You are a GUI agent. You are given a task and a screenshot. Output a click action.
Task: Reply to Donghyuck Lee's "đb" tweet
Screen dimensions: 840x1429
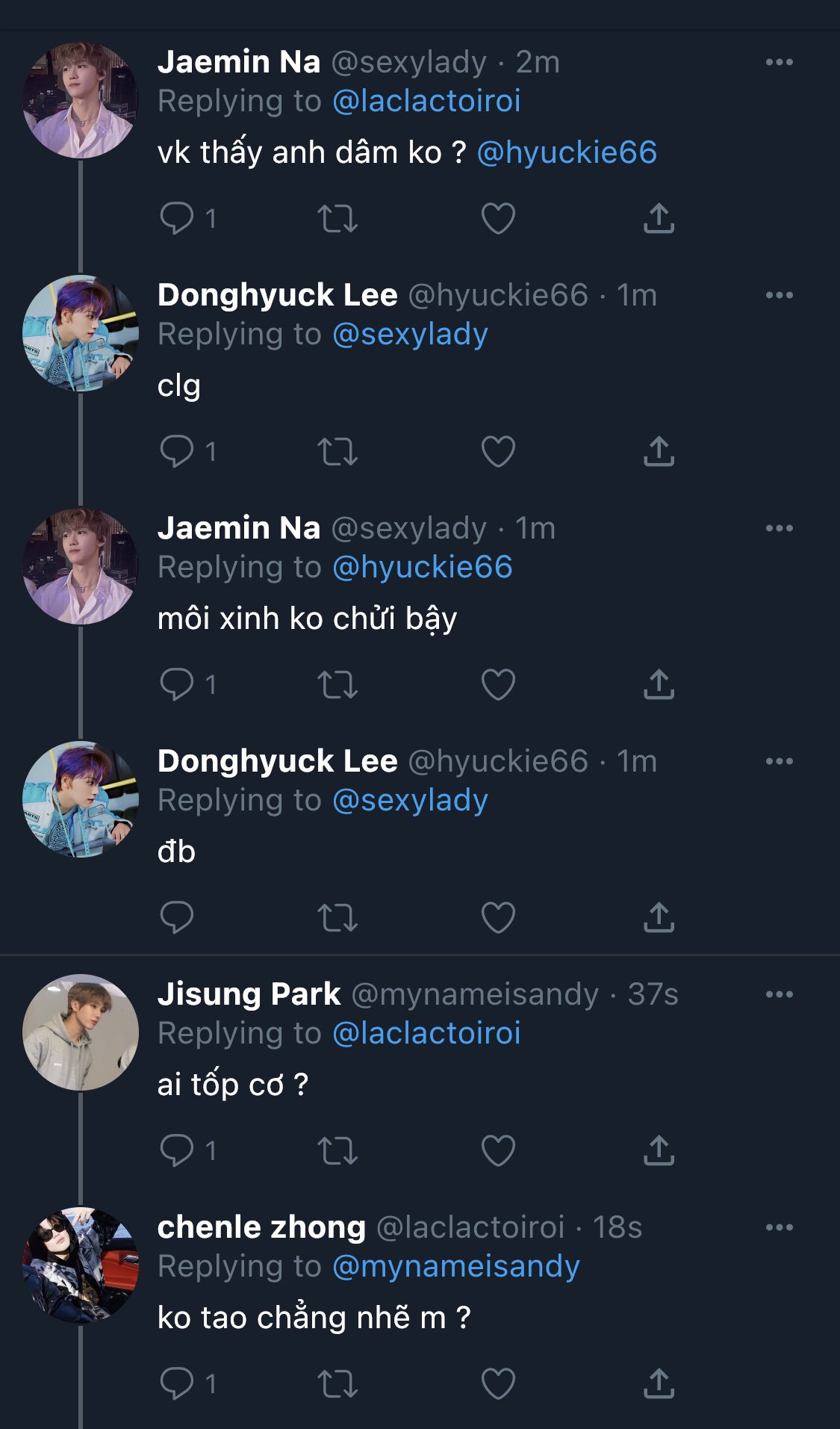pos(177,917)
